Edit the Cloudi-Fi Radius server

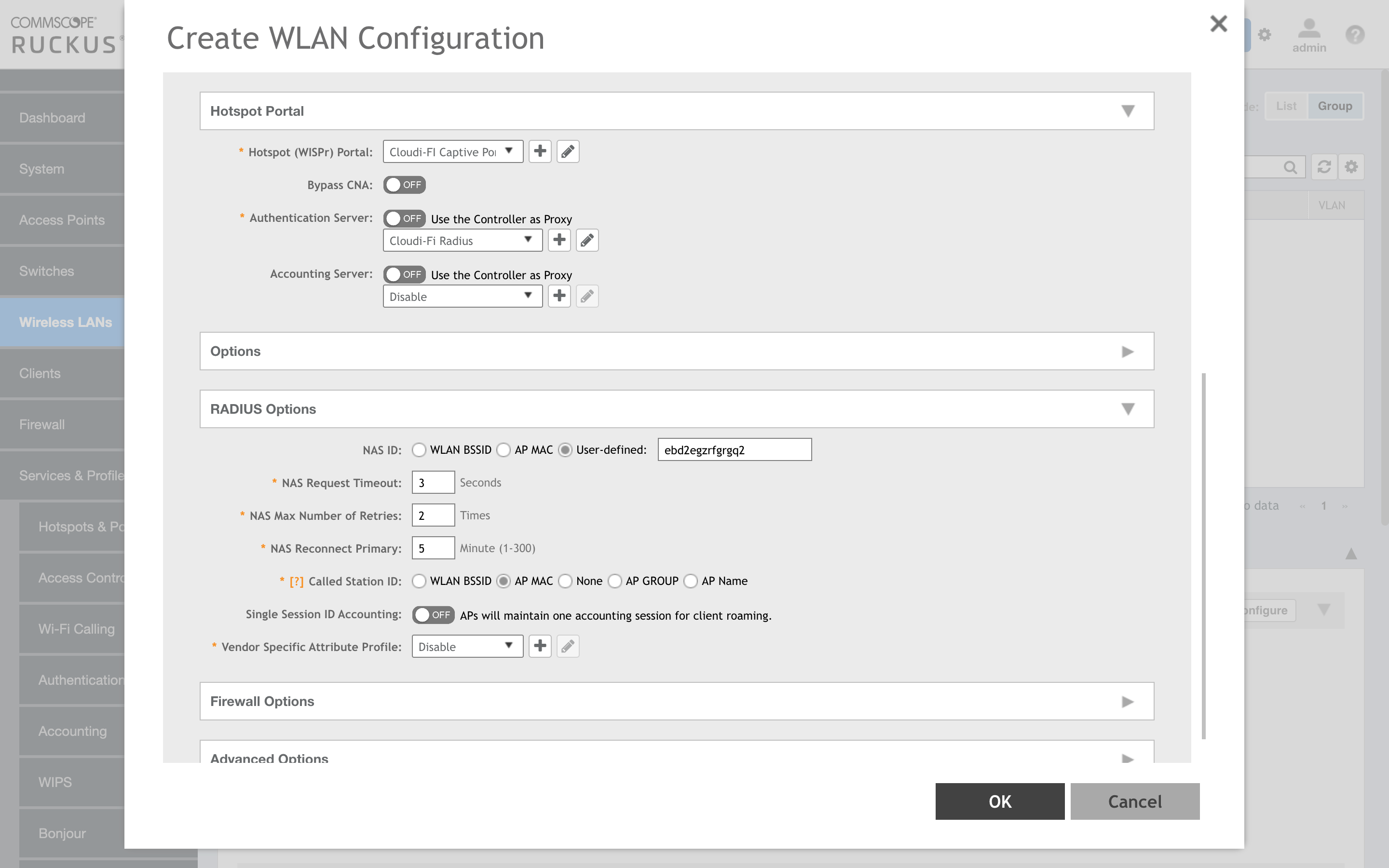coord(586,240)
